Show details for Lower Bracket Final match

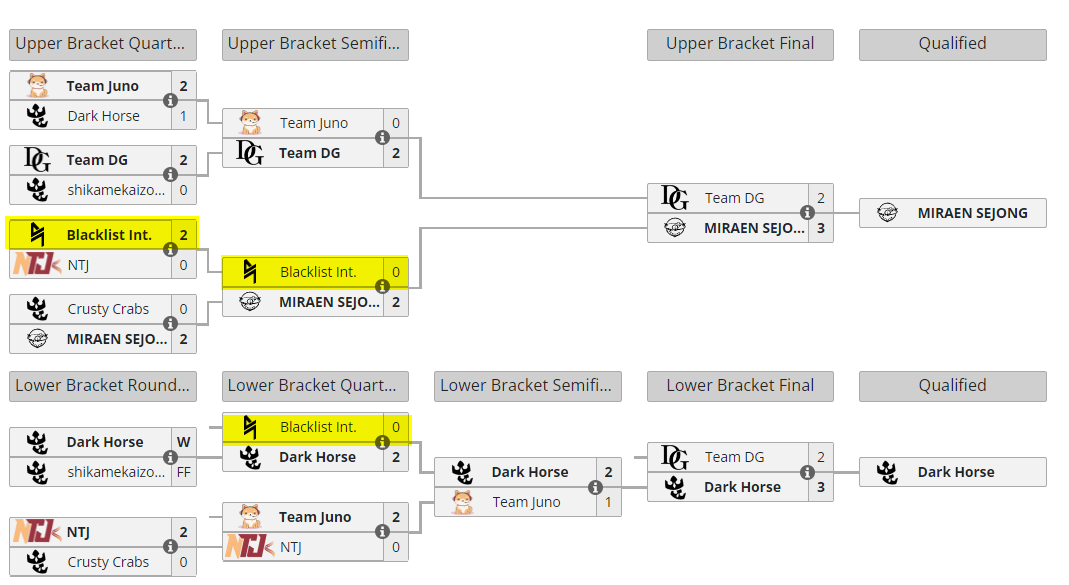tap(806, 472)
